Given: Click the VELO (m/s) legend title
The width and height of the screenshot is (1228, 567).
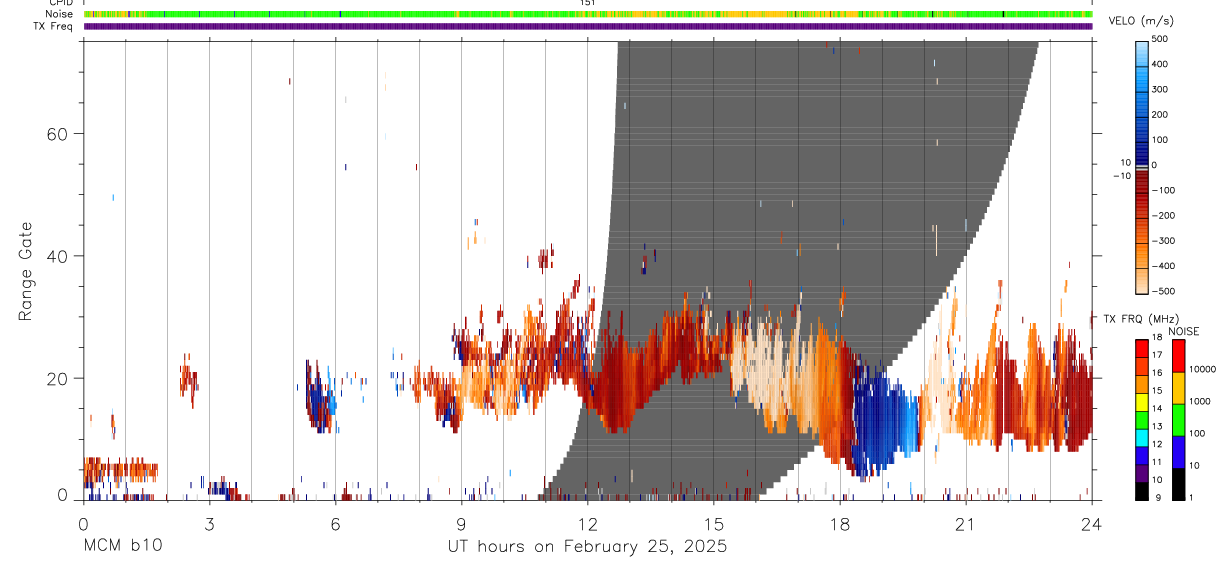Looking at the screenshot, I should click(x=1141, y=21).
